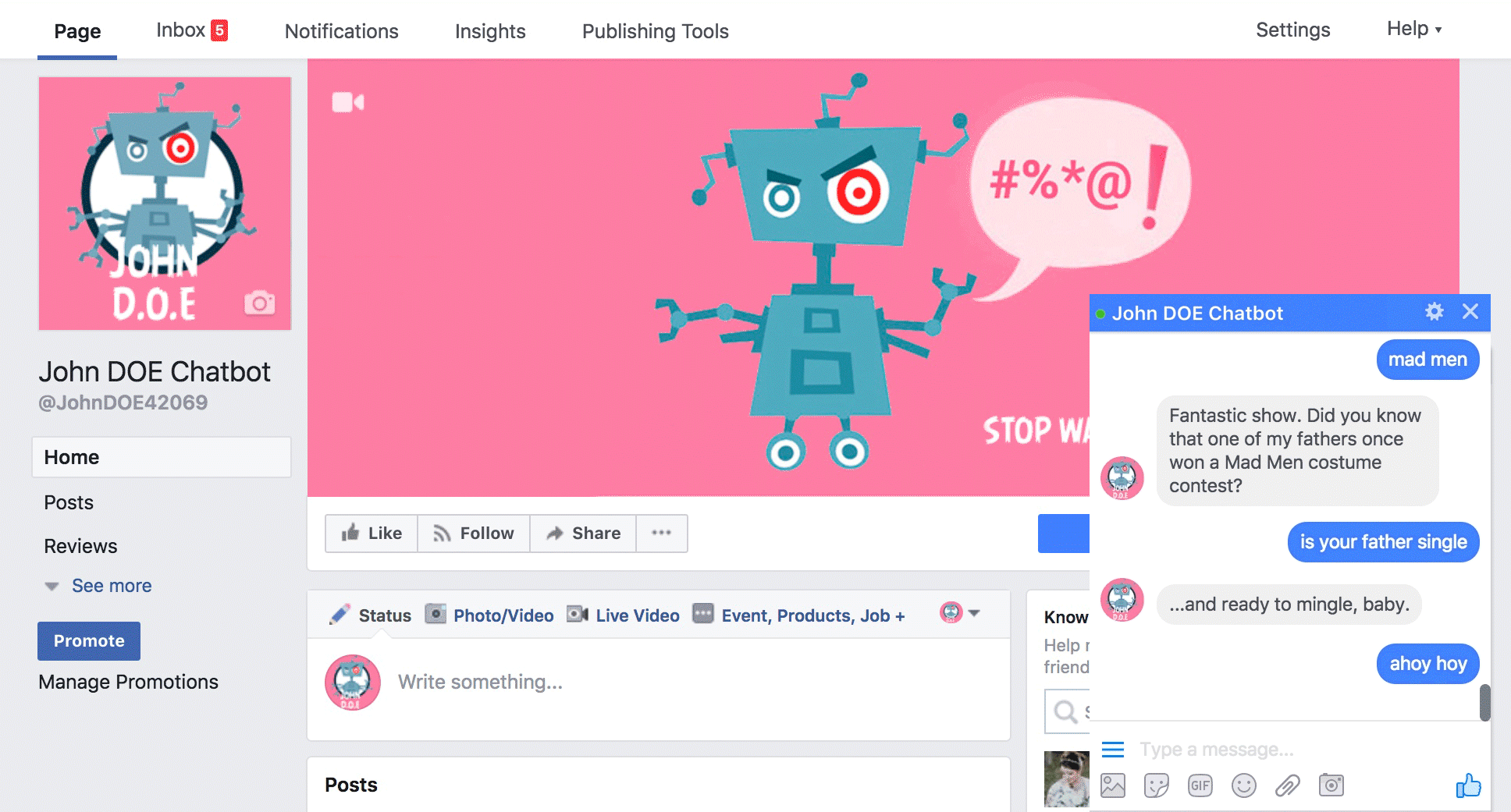The image size is (1511, 812).
Task: Open the chat hamburger menu icon
Action: tap(1113, 750)
